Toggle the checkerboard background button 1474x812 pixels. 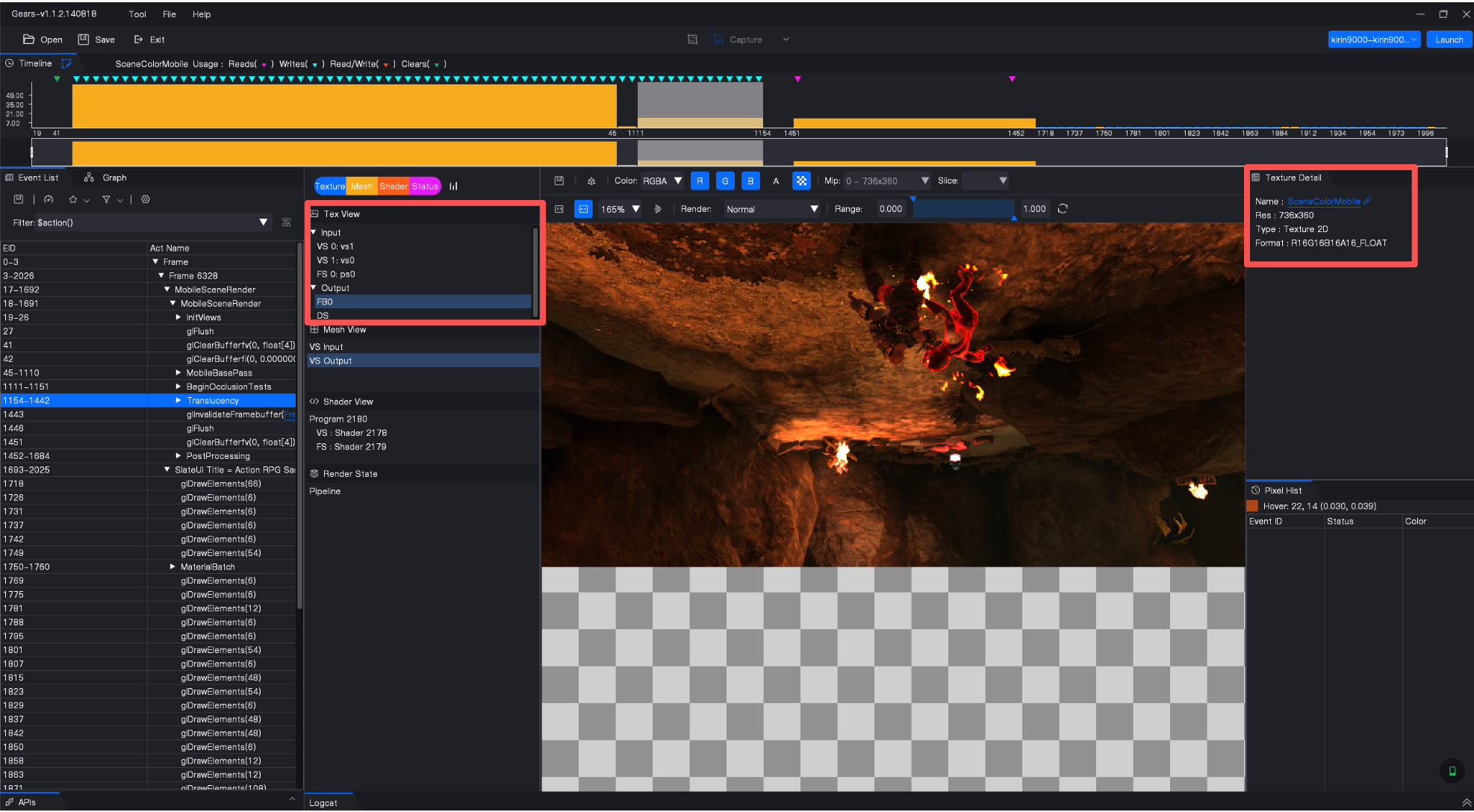click(801, 181)
